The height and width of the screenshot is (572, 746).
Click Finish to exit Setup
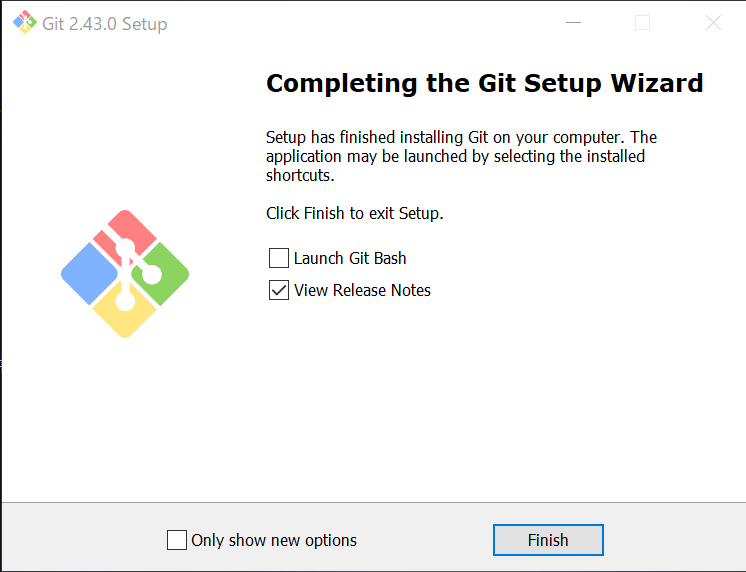coord(548,540)
